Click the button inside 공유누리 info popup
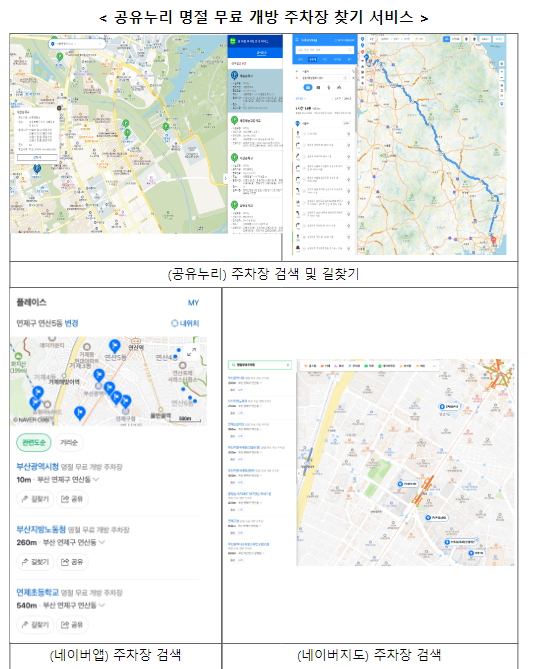Screen dimensions: 539x669 [37, 157]
